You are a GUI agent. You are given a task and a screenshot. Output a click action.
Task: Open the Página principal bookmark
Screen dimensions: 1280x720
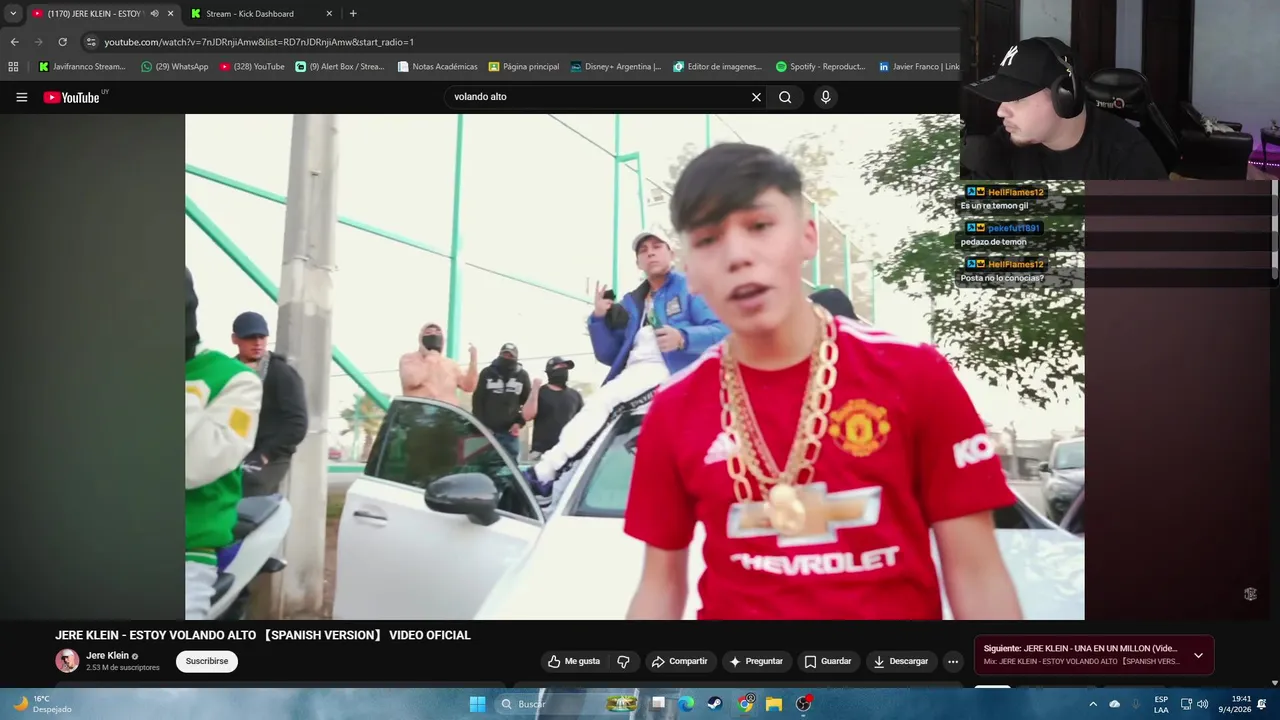point(524,67)
